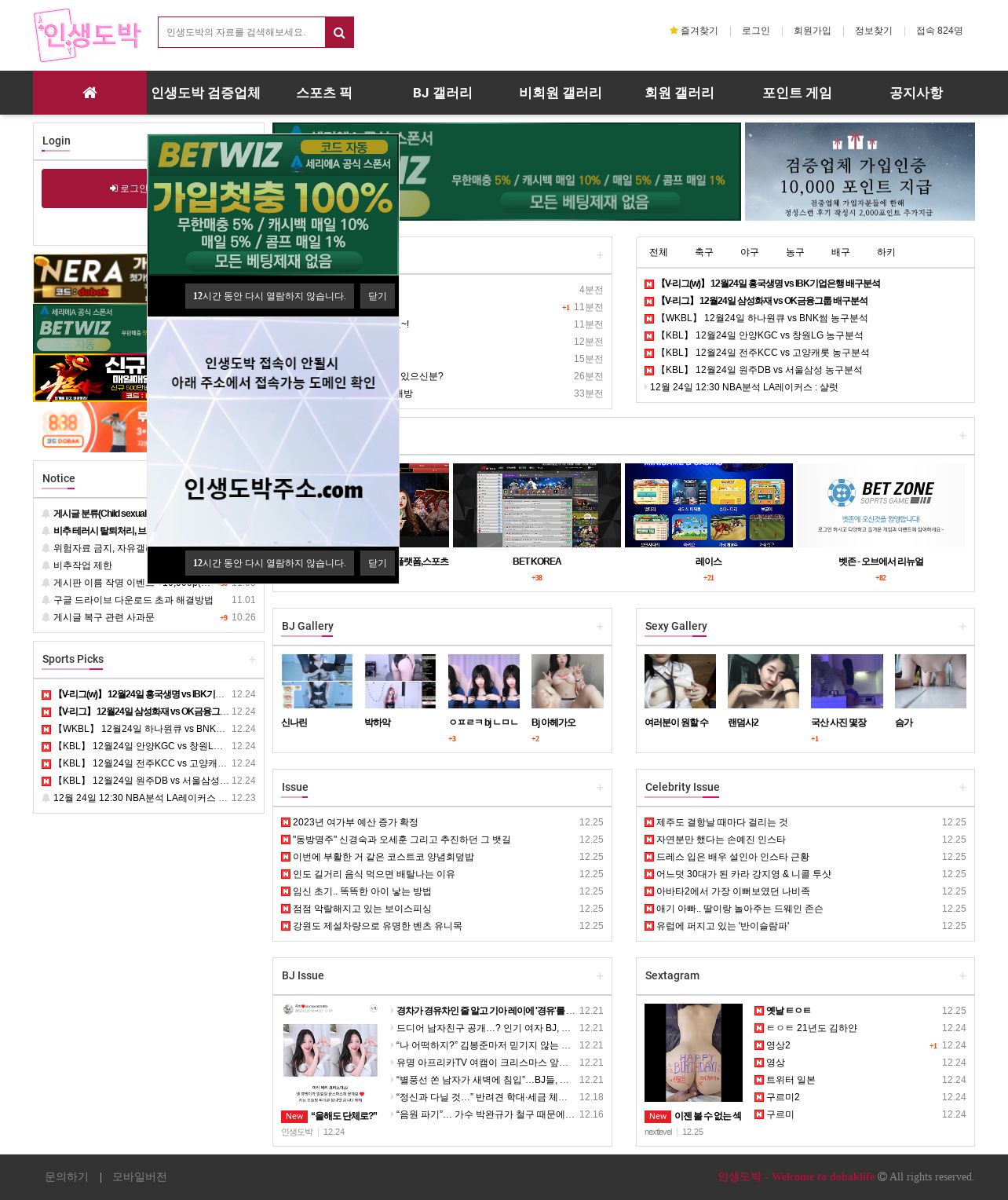The image size is (1008, 1200).
Task: Click the search magnifier button
Action: tap(339, 32)
